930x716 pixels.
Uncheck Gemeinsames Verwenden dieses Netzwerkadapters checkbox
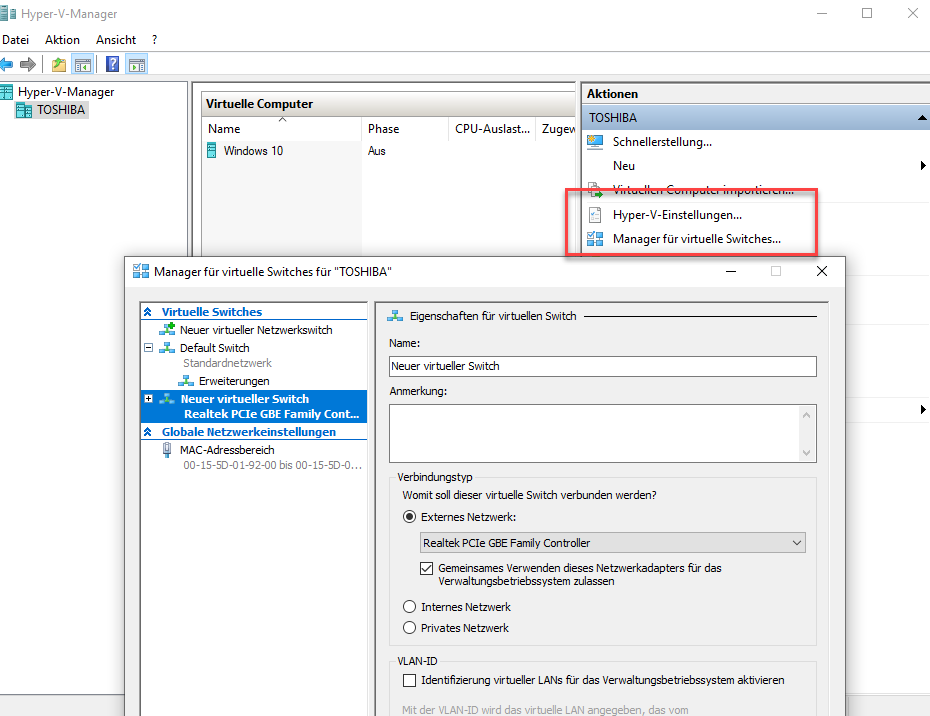[426, 568]
